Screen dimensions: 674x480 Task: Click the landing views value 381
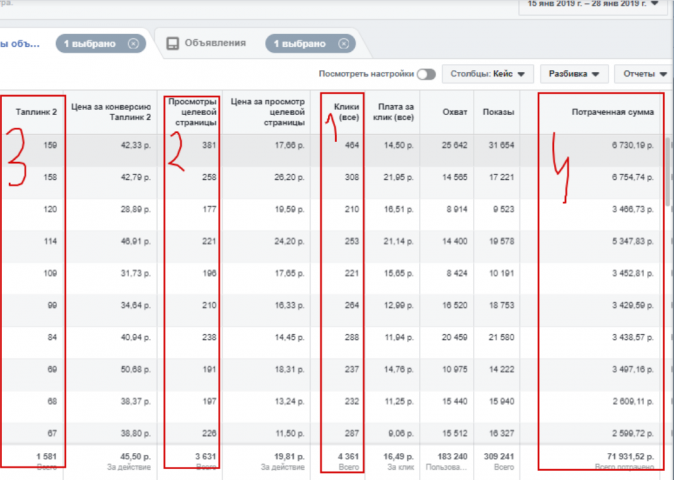[x=209, y=146]
